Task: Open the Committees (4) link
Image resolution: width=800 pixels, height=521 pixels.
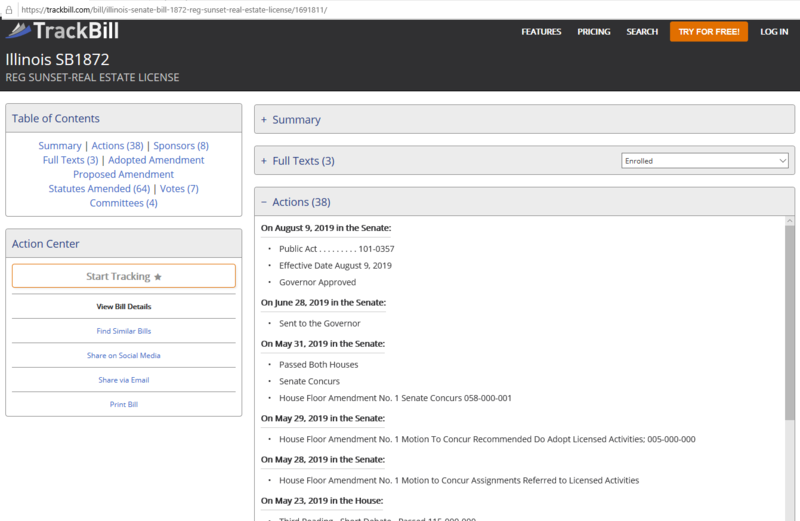Action: [123, 203]
